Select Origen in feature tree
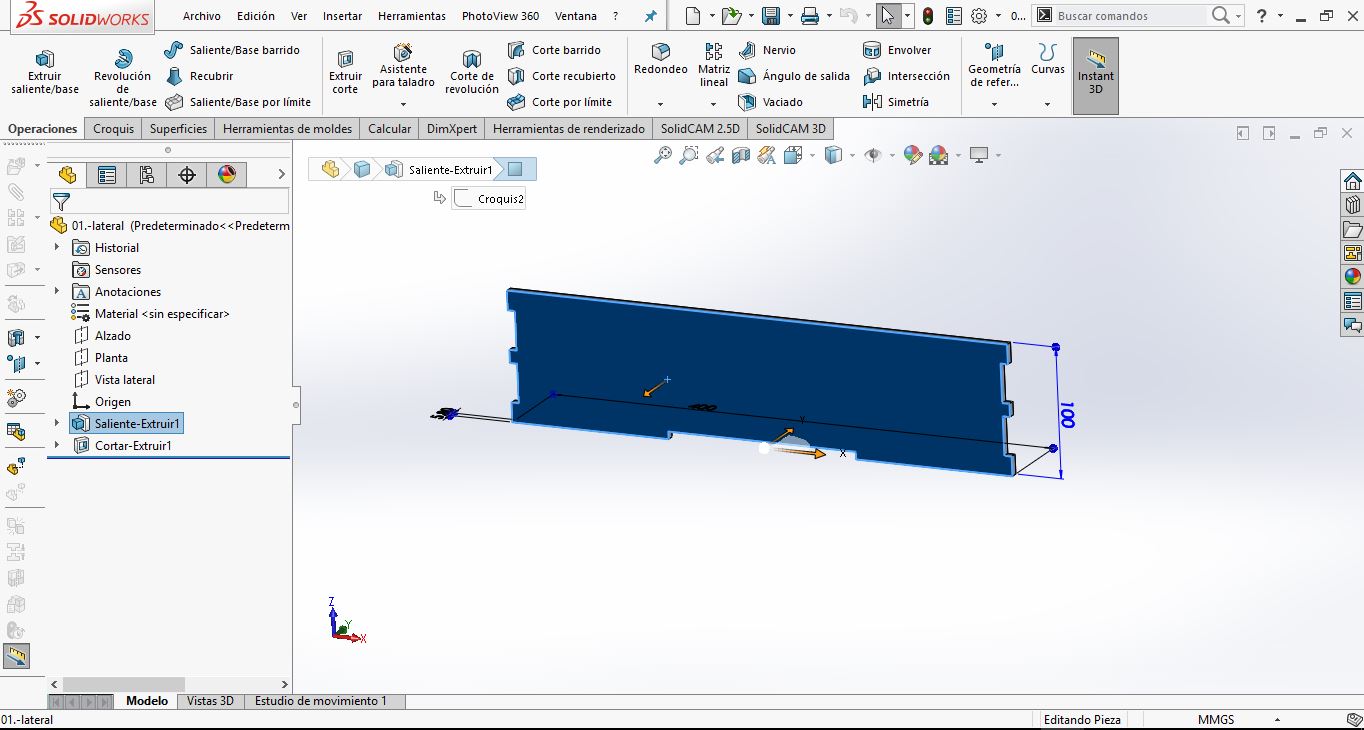 102,401
